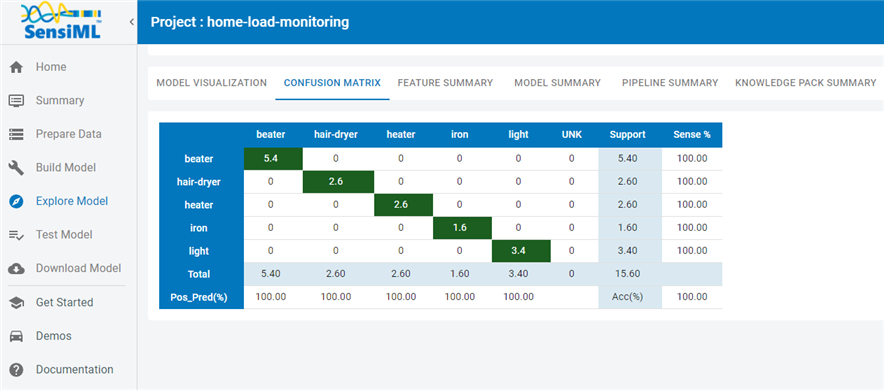The image size is (884, 390).
Task: Click the 'heater' row label
Action: tap(199, 205)
